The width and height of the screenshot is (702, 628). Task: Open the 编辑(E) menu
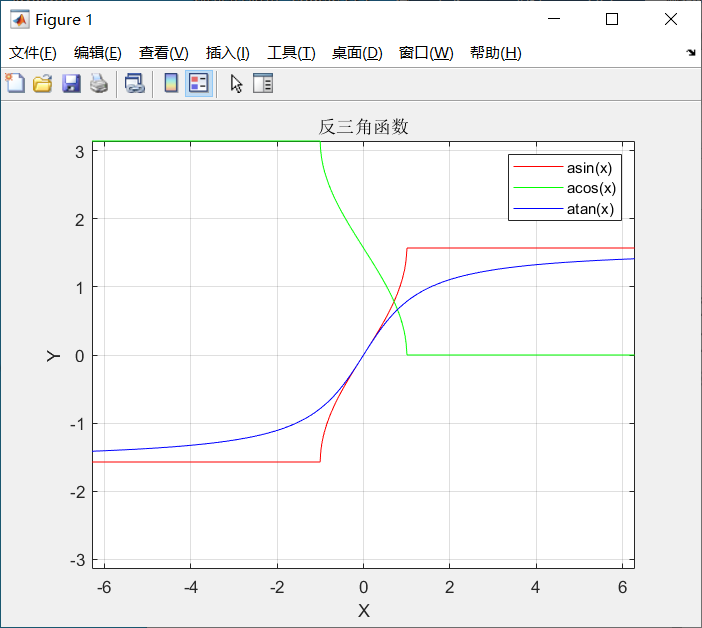click(x=98, y=53)
